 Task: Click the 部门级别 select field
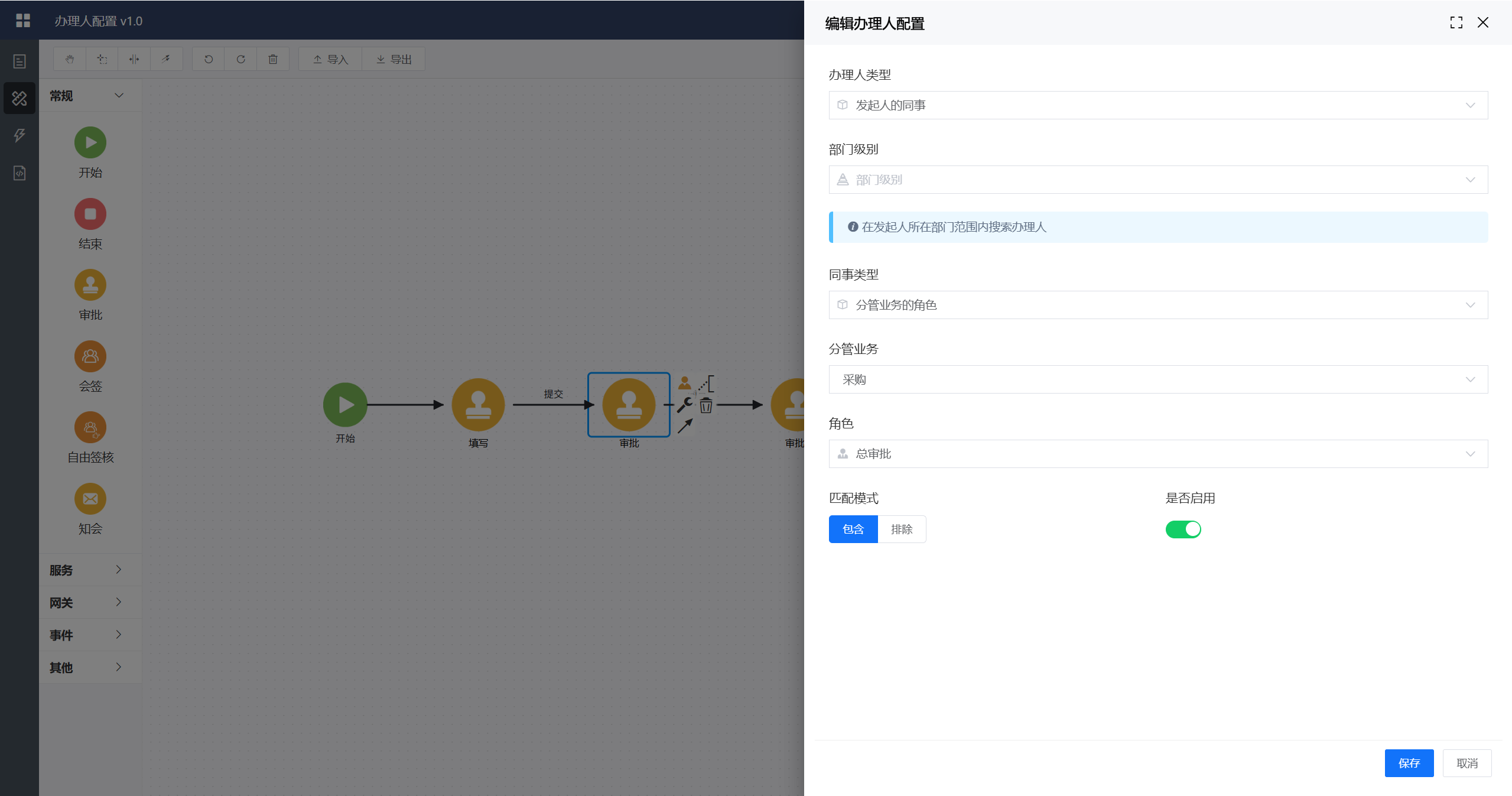point(1157,180)
